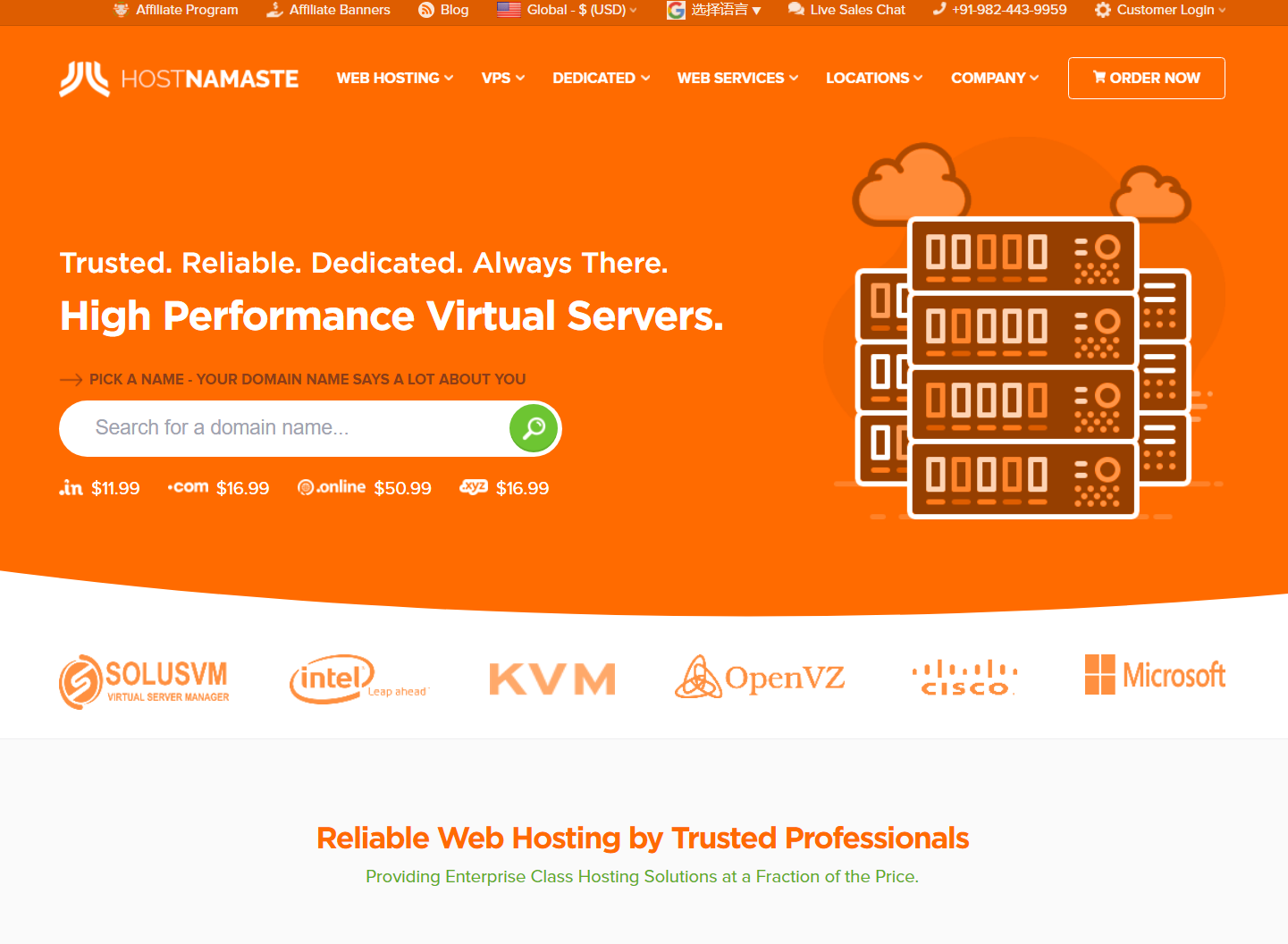
Task: Open the Google language selector dropdown
Action: [x=715, y=10]
